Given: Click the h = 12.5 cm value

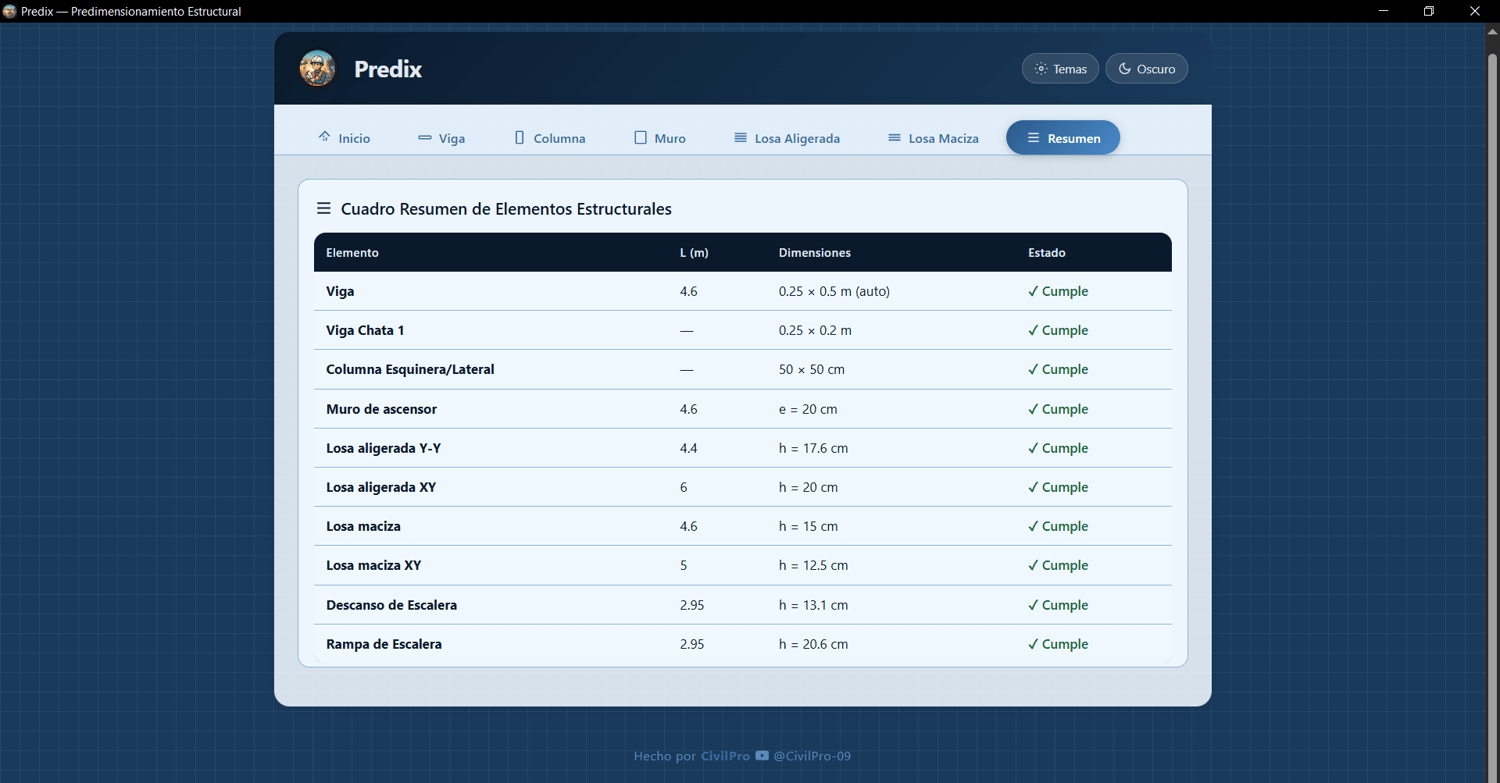Looking at the screenshot, I should click(x=813, y=565).
